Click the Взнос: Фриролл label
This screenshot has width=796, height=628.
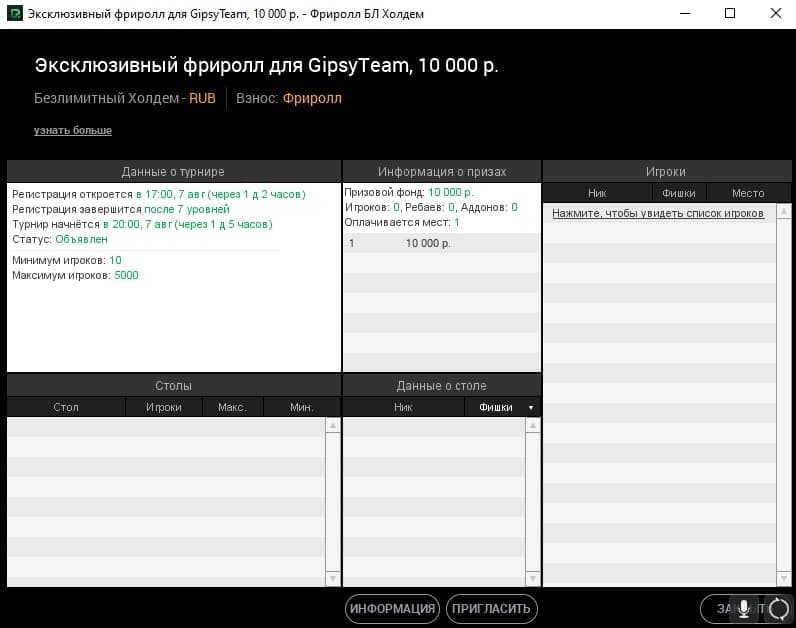tap(289, 98)
